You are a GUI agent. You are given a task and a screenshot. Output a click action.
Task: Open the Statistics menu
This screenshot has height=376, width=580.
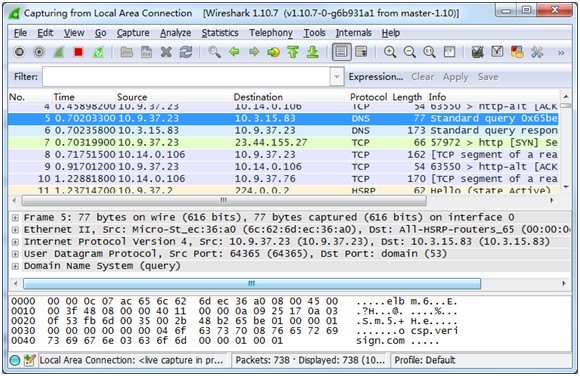220,33
